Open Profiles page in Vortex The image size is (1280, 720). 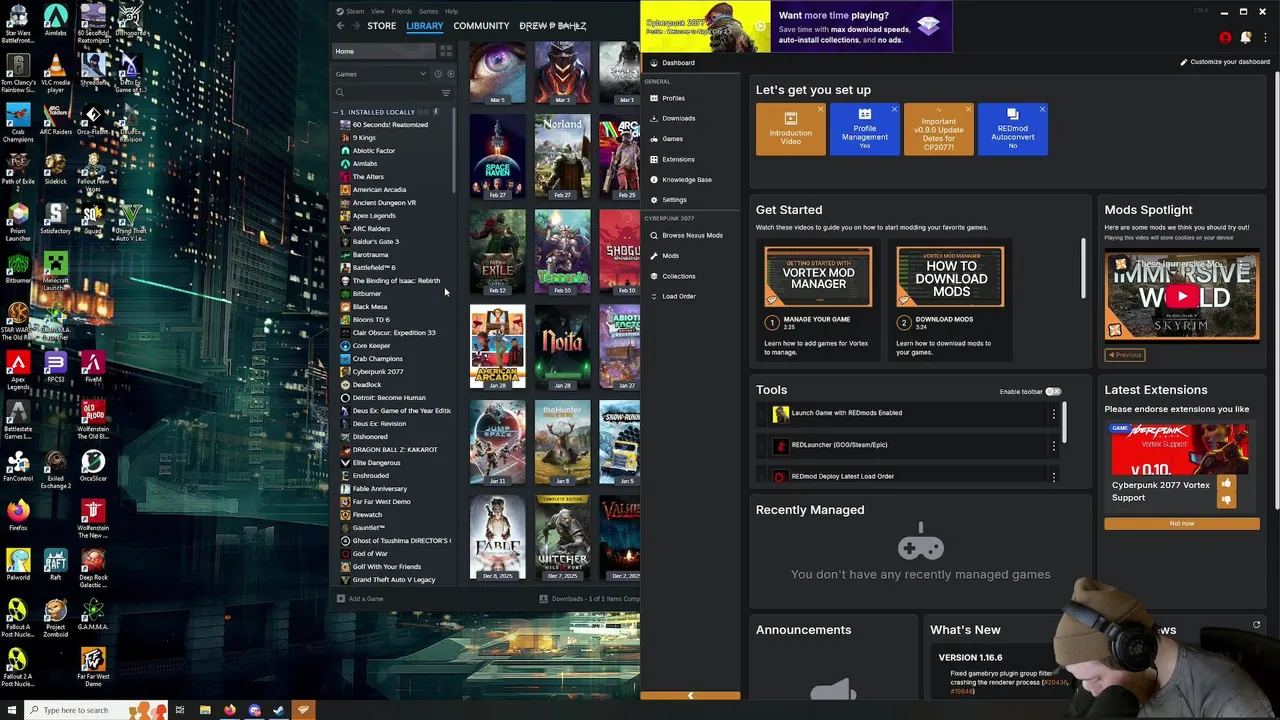690,98
